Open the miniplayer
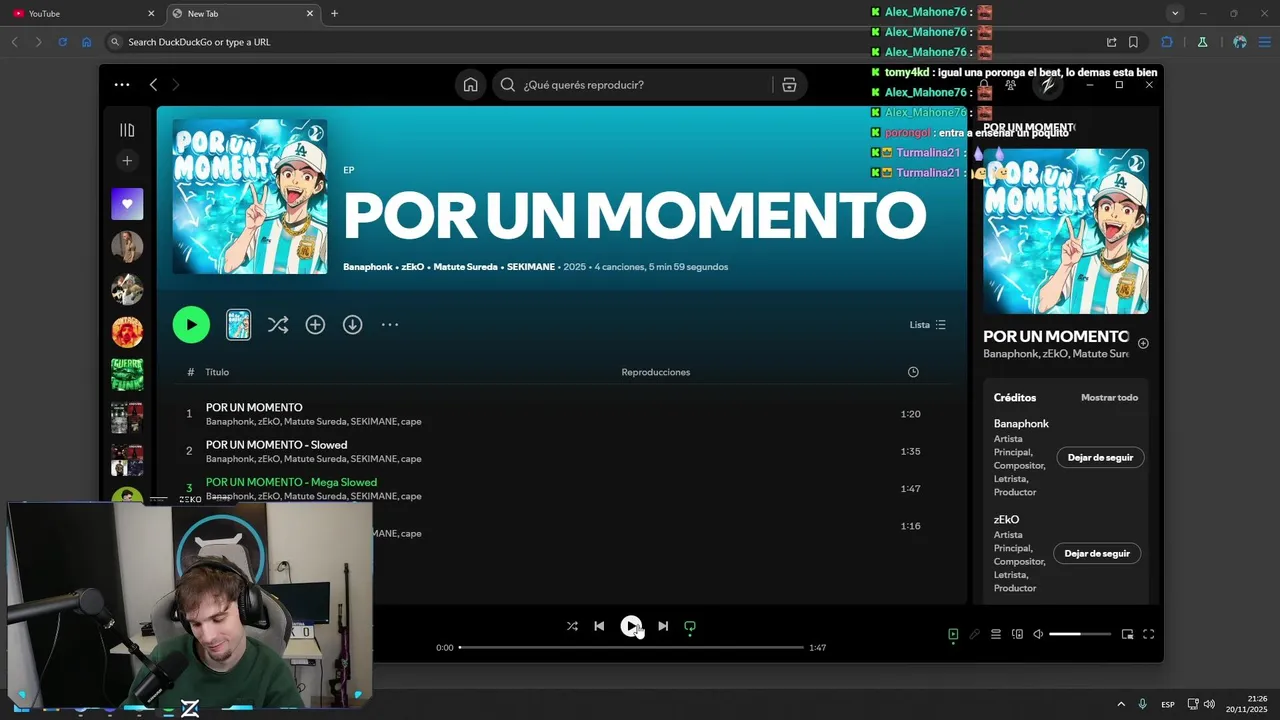Viewport: 1280px width, 720px height. pos(1127,634)
